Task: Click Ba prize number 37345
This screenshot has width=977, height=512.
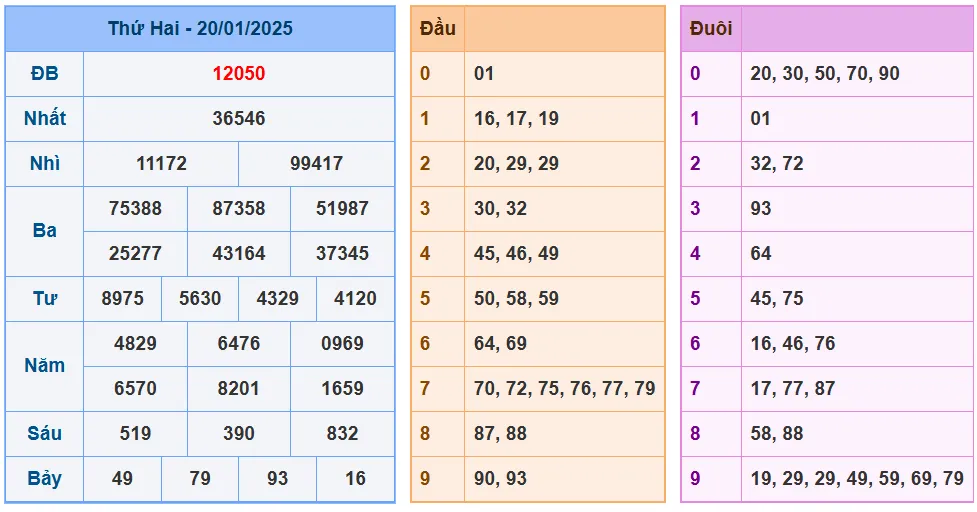Action: click(342, 254)
